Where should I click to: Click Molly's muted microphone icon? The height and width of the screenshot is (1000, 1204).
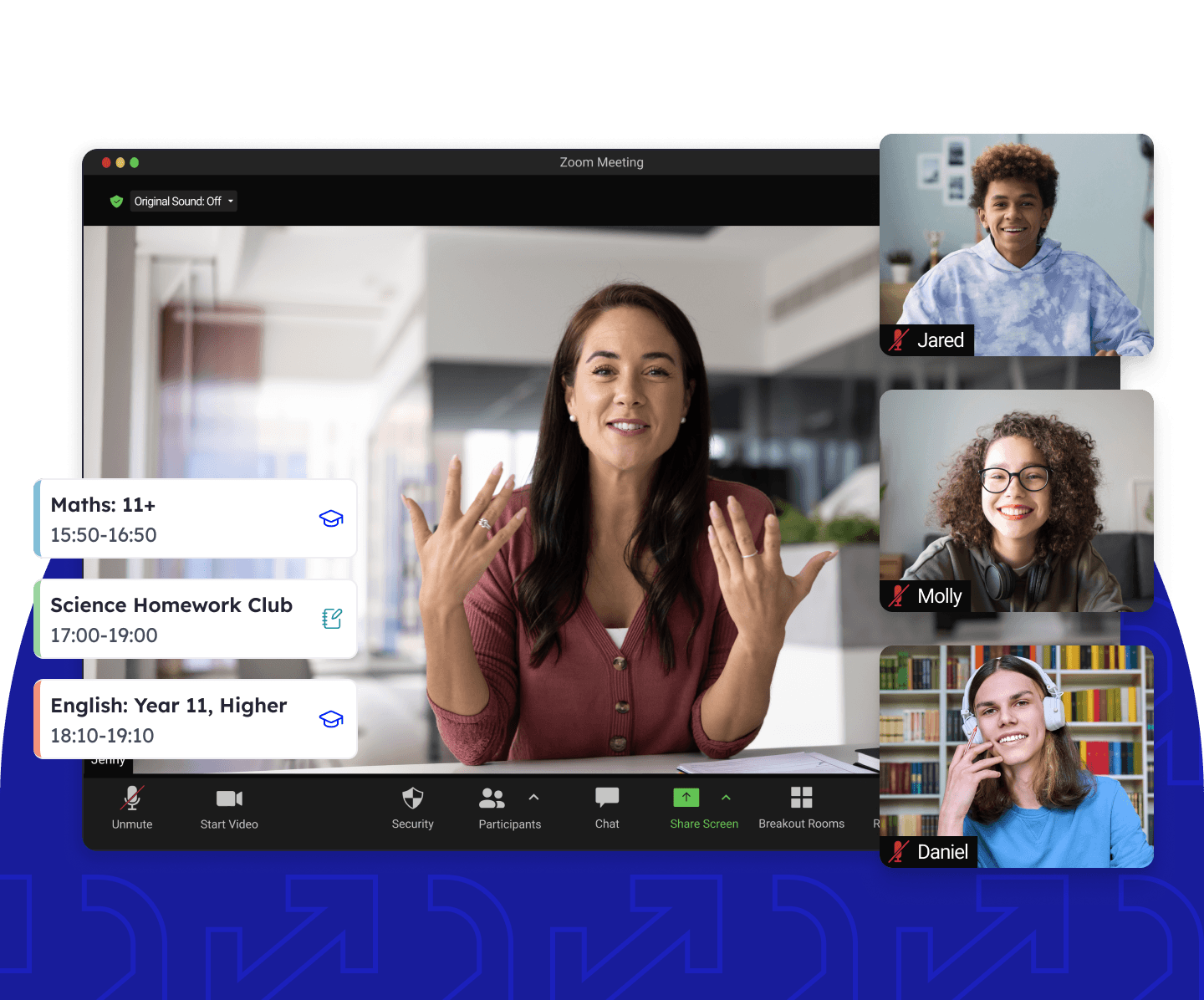899,596
